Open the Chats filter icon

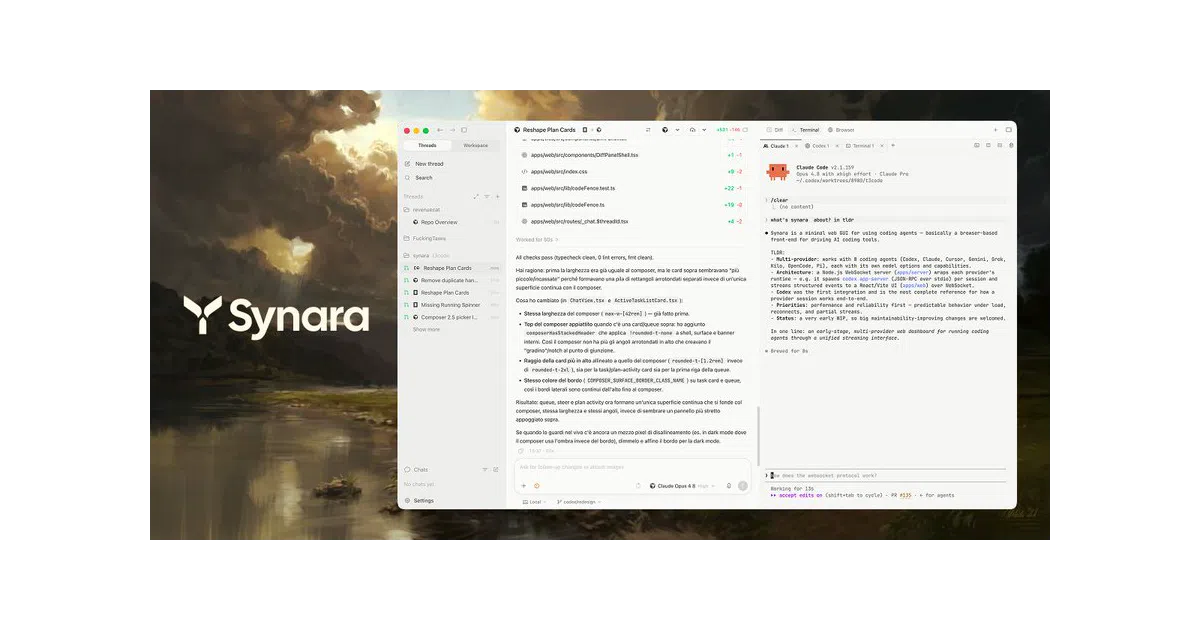coord(485,469)
